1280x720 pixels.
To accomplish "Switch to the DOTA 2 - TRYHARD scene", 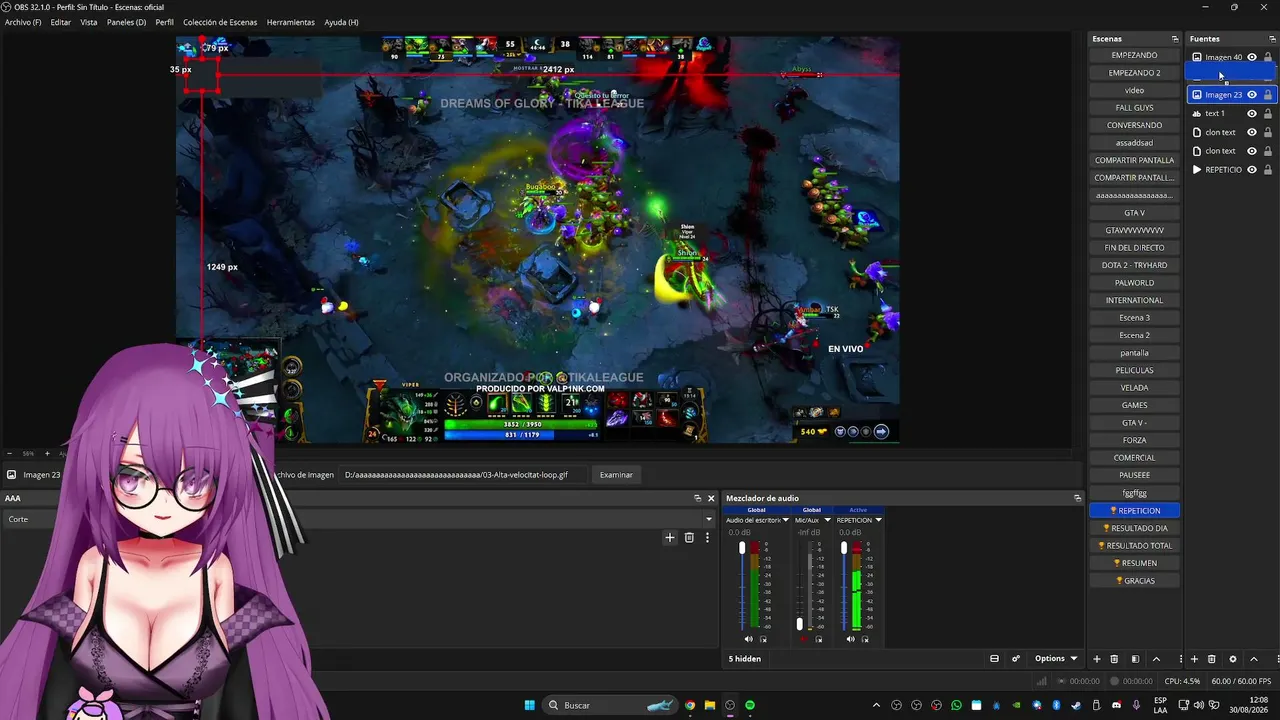I will (1134, 265).
